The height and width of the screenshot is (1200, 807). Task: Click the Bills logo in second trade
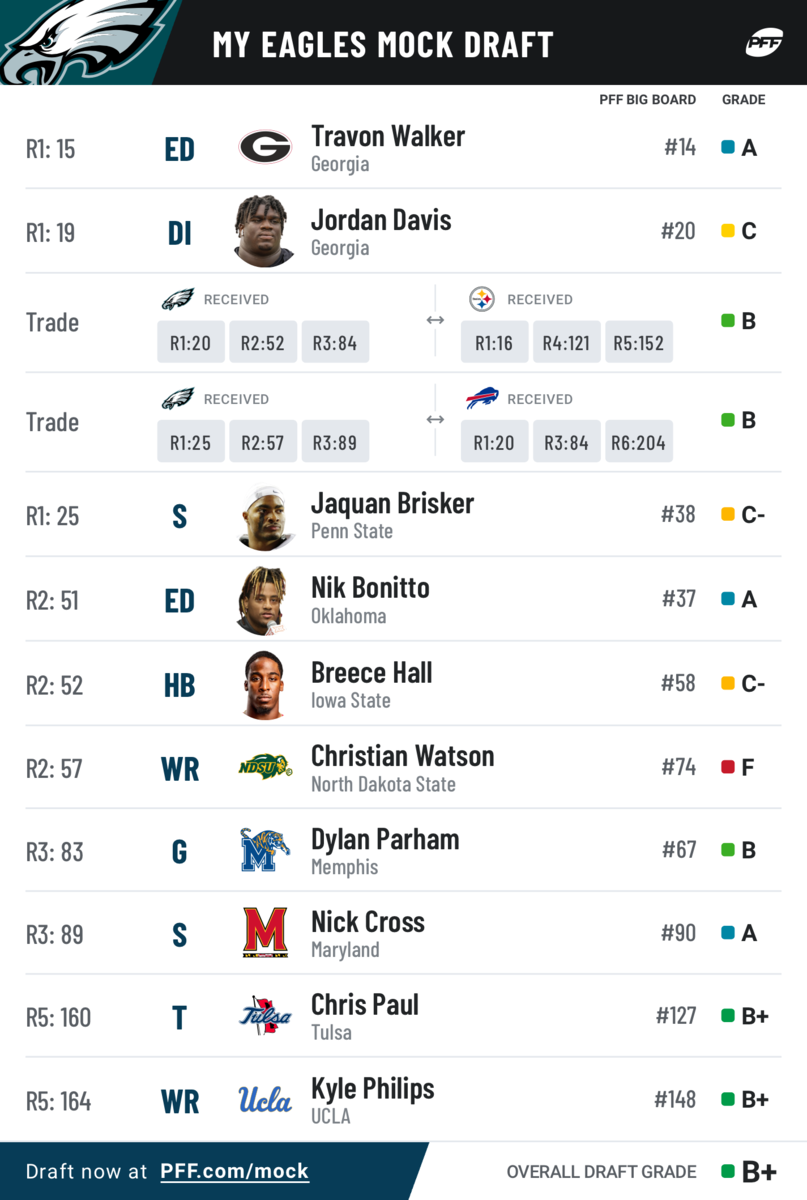(x=482, y=399)
